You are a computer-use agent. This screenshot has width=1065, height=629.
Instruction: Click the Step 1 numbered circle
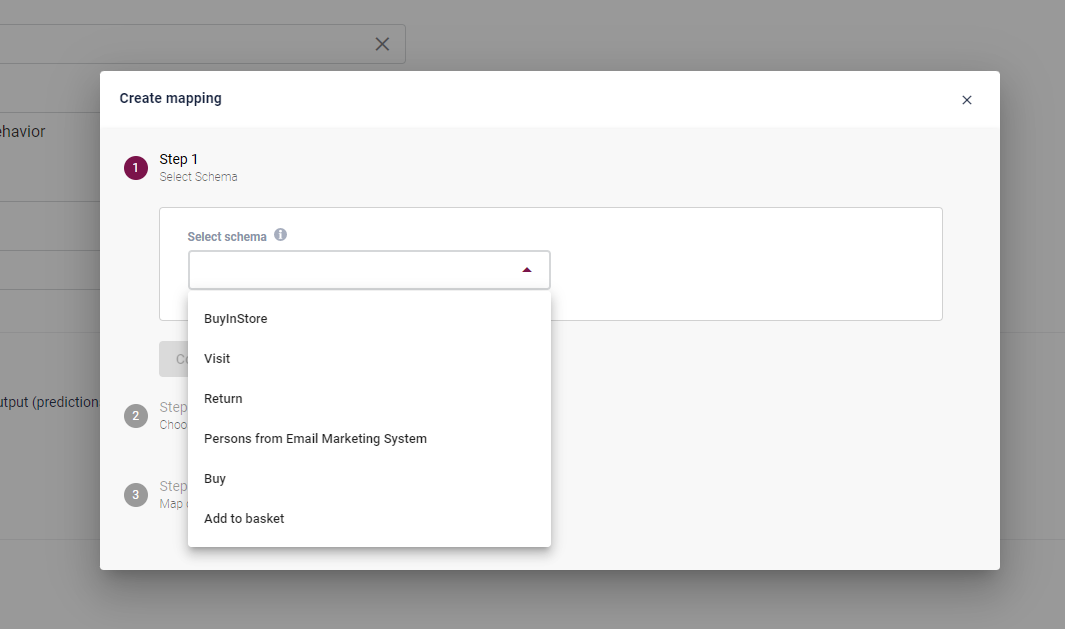point(136,168)
